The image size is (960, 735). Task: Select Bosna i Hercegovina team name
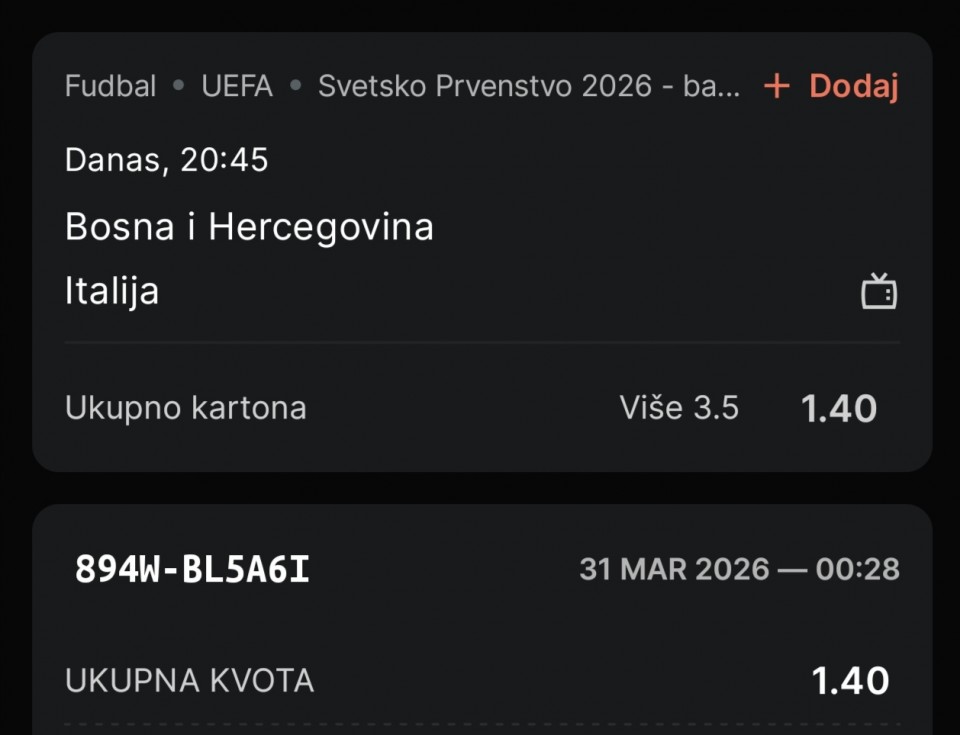coord(249,227)
